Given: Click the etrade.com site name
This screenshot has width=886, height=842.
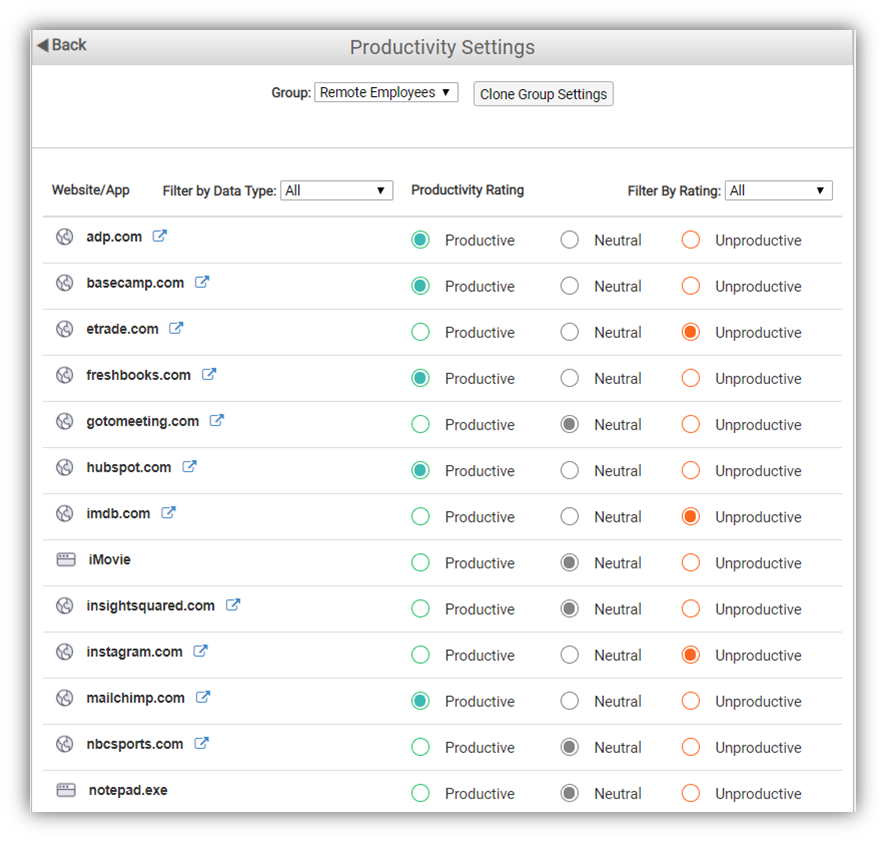Looking at the screenshot, I should 122,329.
